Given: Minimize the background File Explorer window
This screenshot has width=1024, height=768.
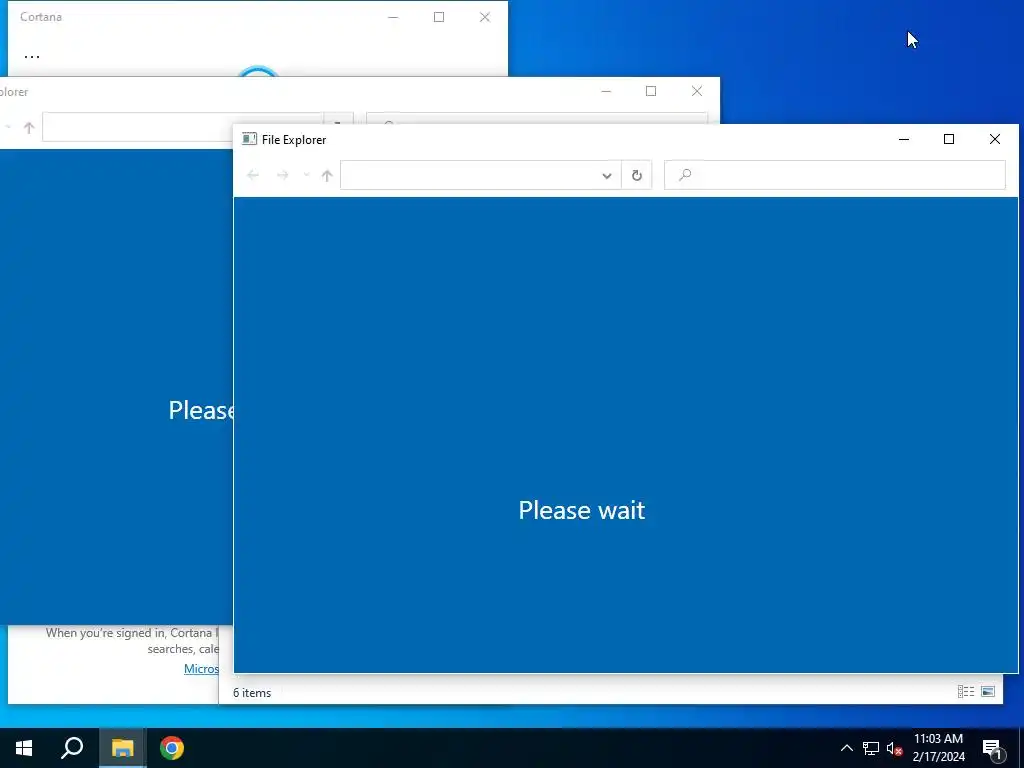Looking at the screenshot, I should click(x=606, y=91).
